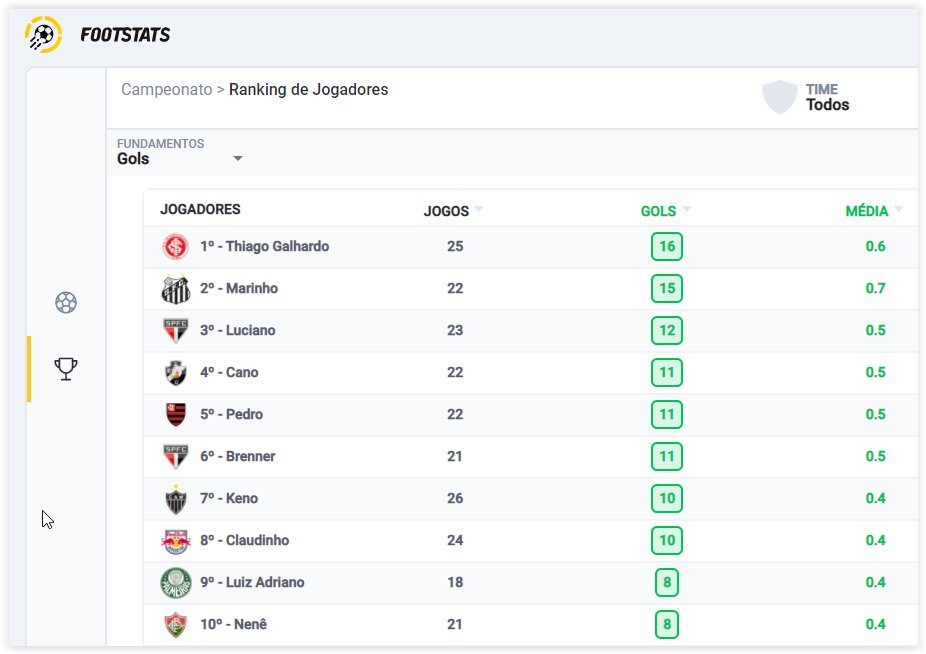Sort table by the Média column arrow
The image size is (926, 654).
coord(899,210)
